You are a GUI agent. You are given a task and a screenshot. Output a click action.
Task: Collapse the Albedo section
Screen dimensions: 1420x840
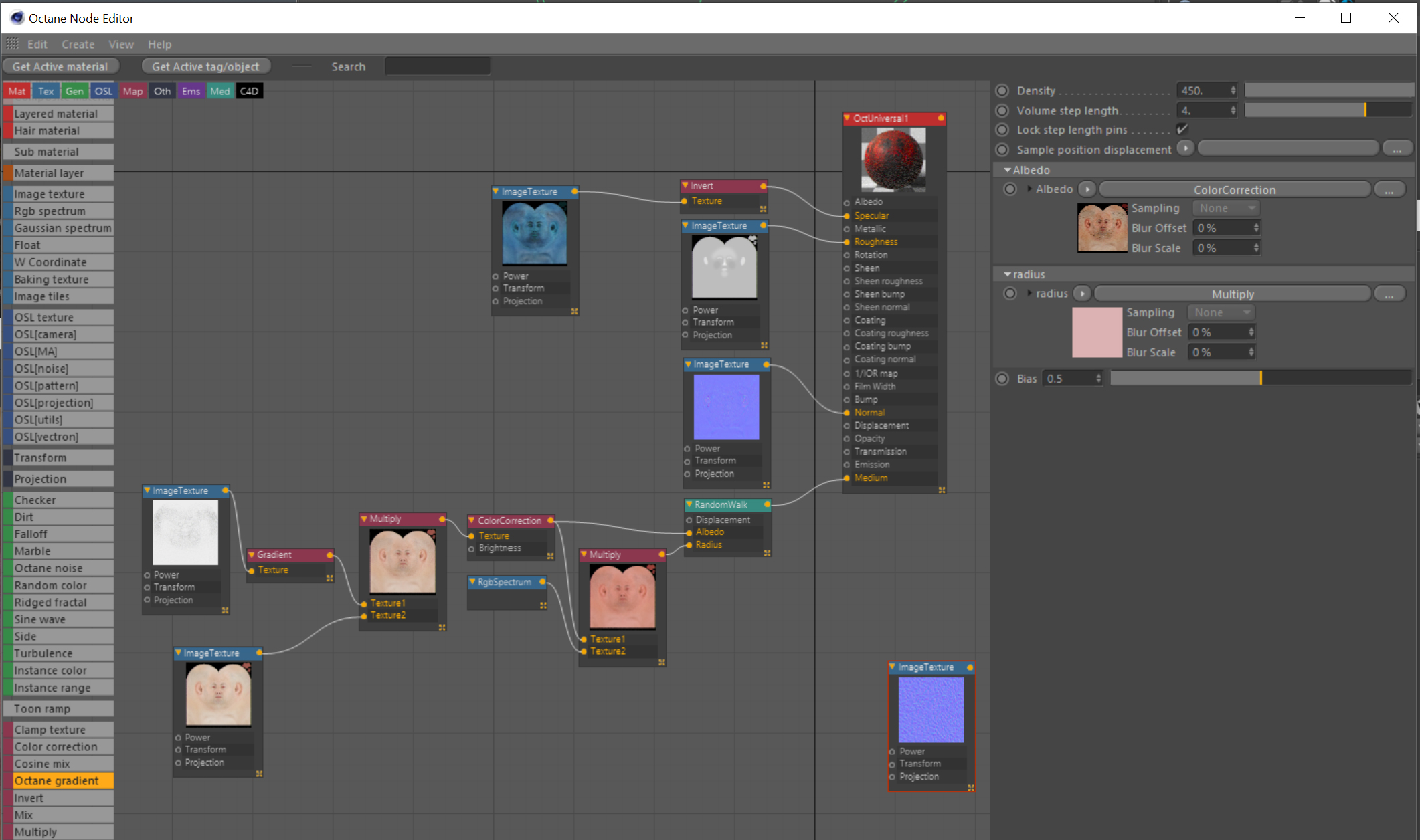point(1007,170)
